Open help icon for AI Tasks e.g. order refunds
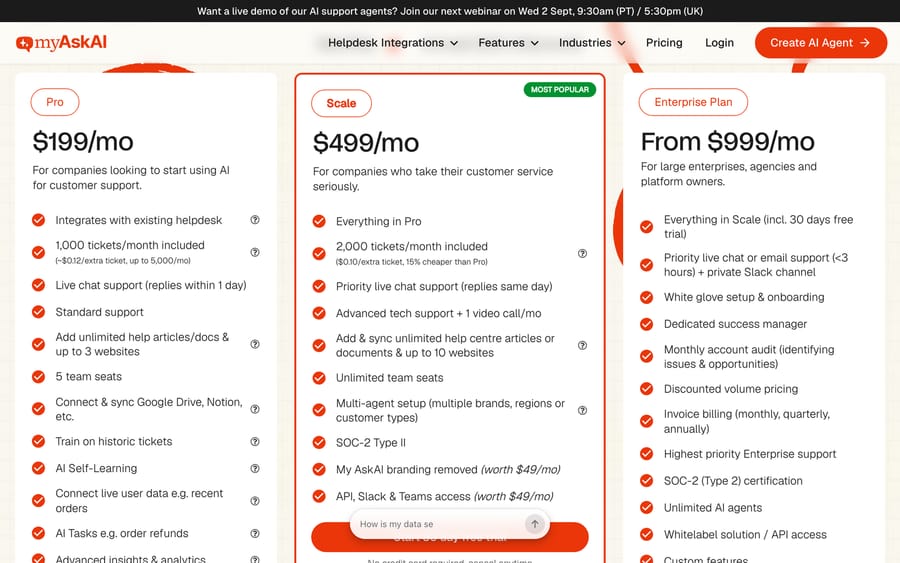The height and width of the screenshot is (563, 900). tap(255, 533)
